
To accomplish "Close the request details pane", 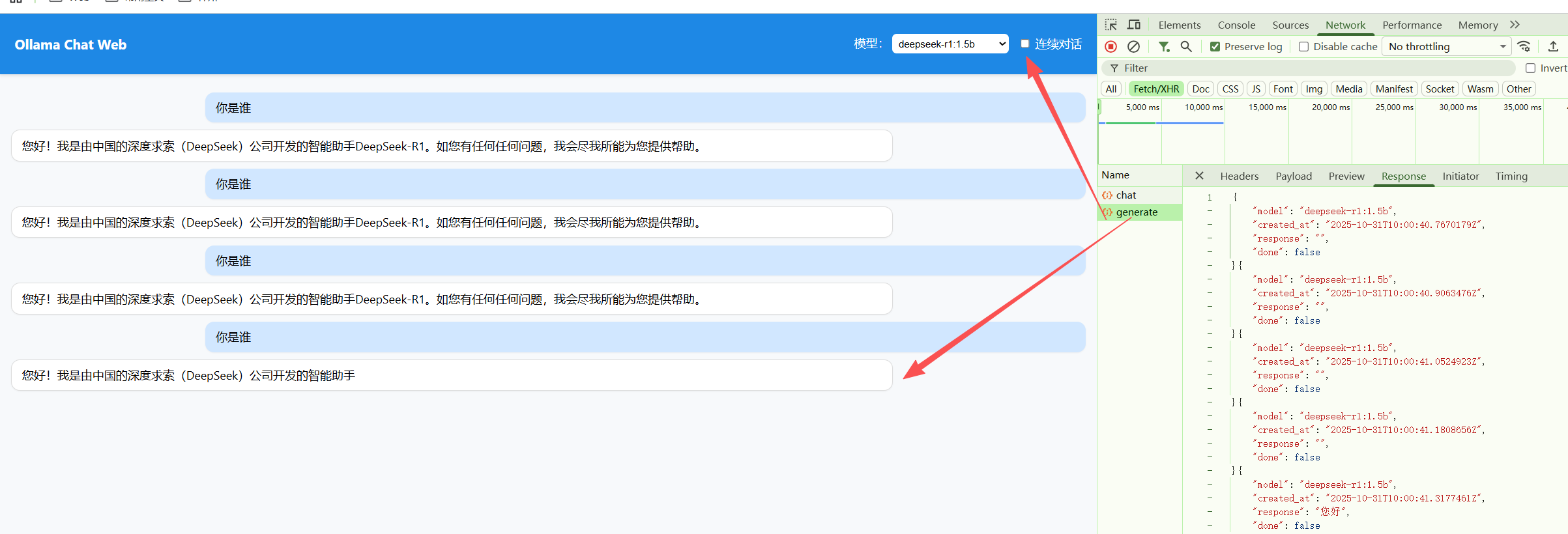I will [x=1199, y=176].
